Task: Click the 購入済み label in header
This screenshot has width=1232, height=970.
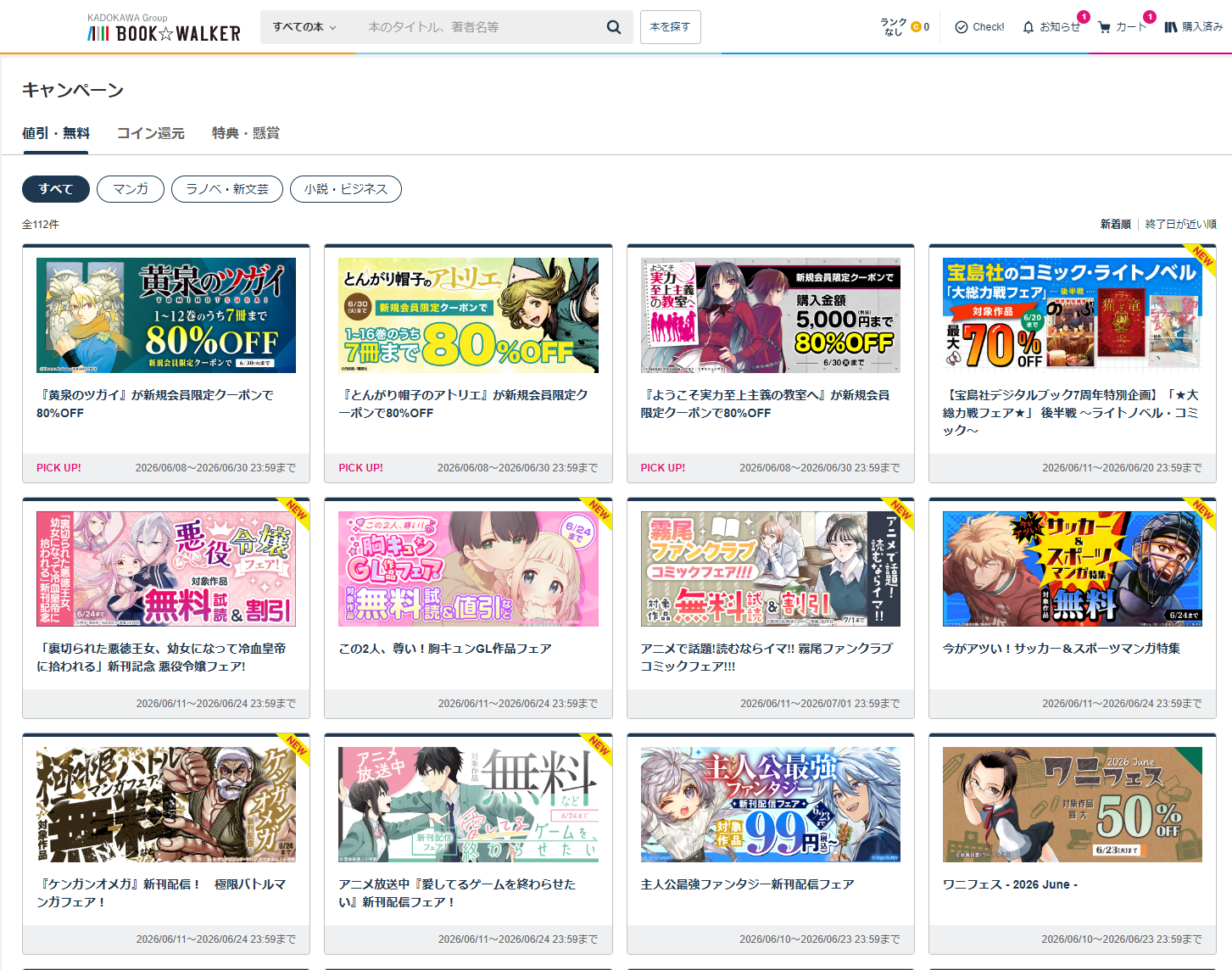Action: coord(1202,27)
